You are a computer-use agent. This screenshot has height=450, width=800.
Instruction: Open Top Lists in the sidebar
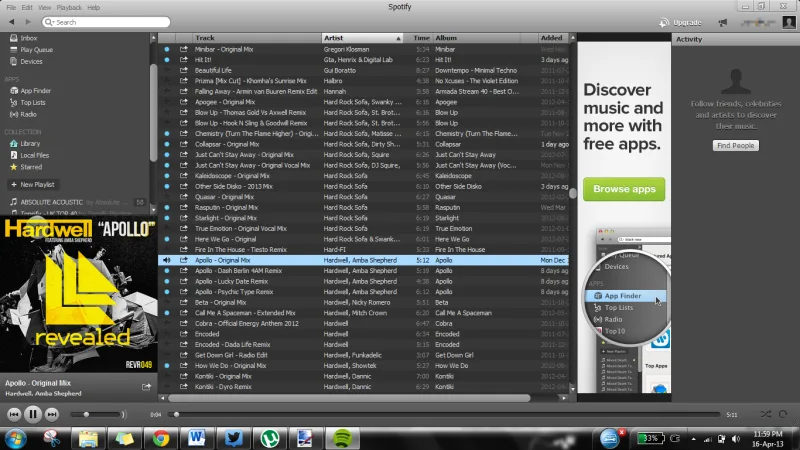[32, 102]
